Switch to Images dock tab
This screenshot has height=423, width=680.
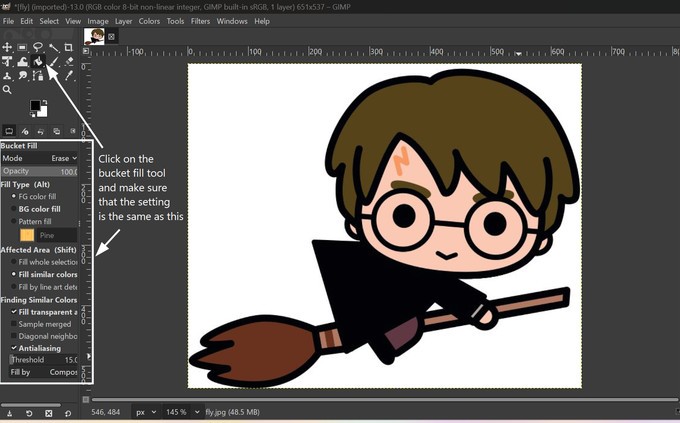pyautogui.click(x=56, y=131)
